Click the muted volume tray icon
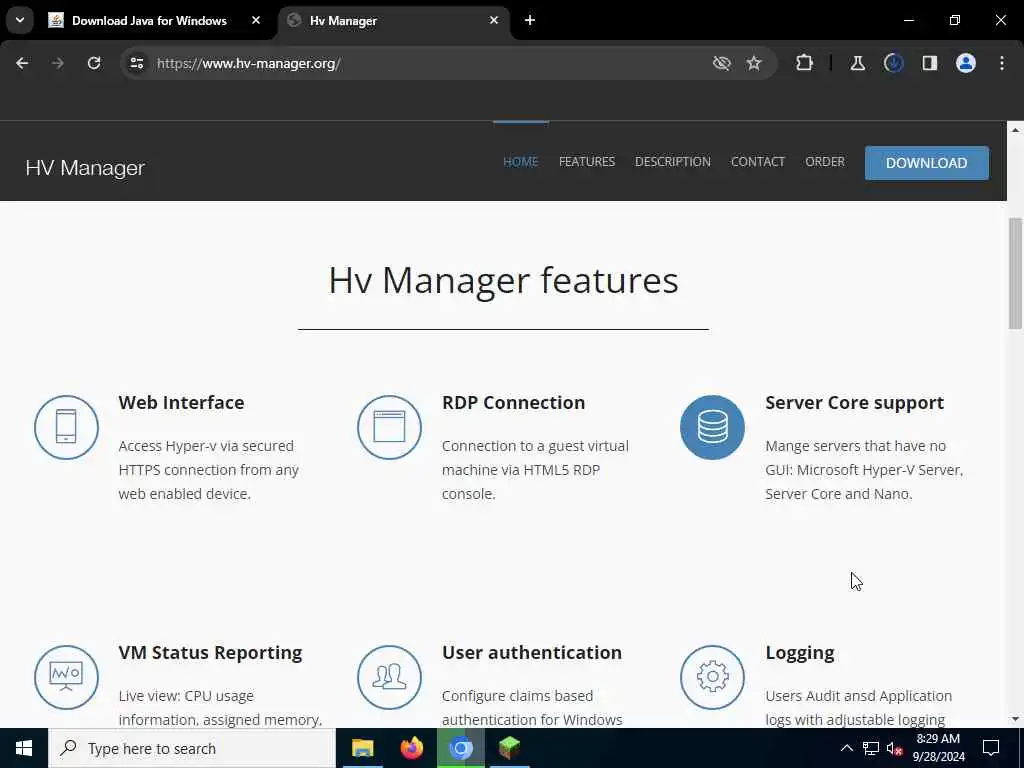 tap(894, 748)
